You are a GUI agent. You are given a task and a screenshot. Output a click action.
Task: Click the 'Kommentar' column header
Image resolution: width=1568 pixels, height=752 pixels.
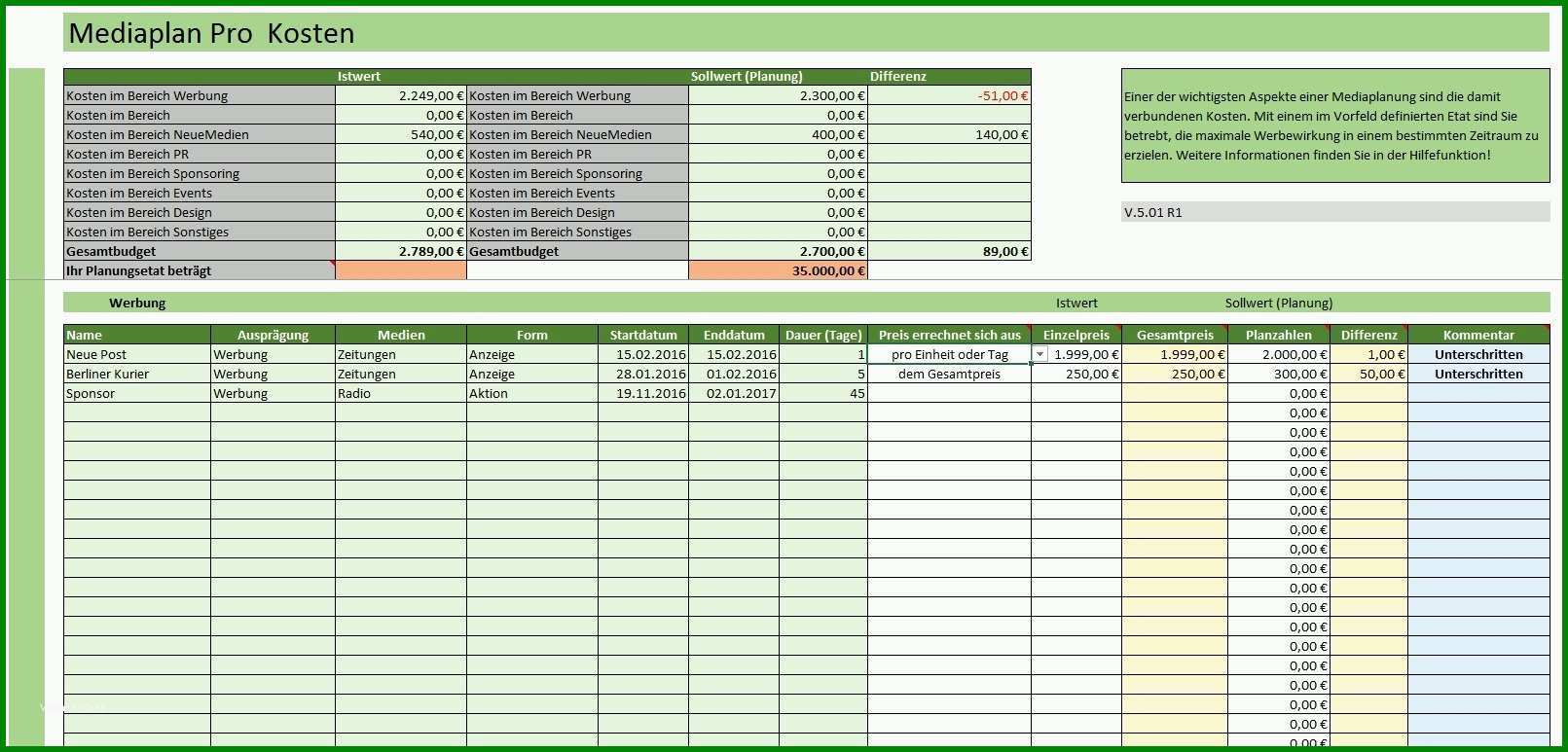[x=1478, y=335]
